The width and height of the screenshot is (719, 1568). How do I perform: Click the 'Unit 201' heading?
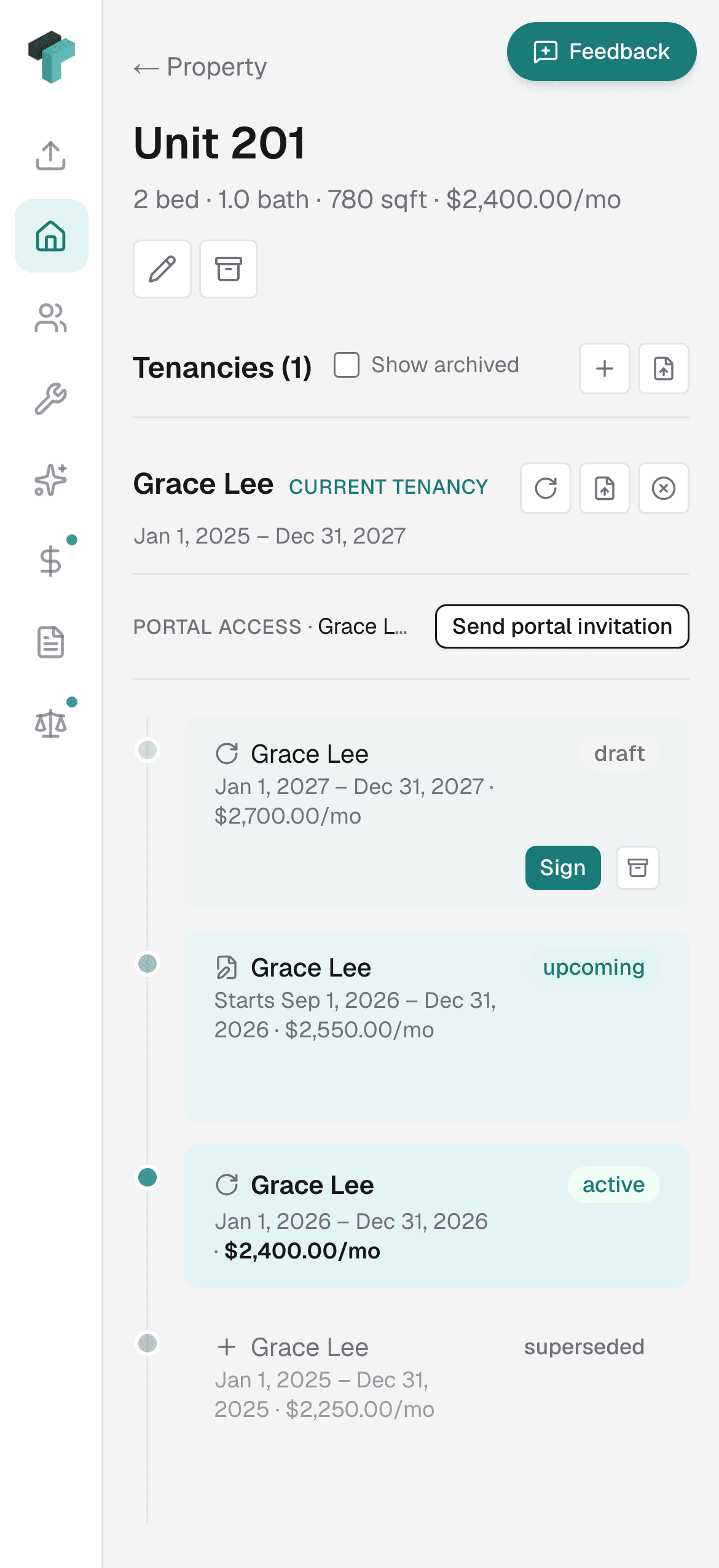[219, 143]
